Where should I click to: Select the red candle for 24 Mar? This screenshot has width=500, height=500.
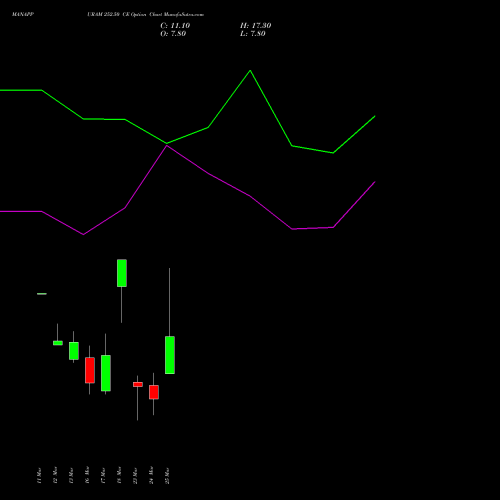[x=154, y=392]
